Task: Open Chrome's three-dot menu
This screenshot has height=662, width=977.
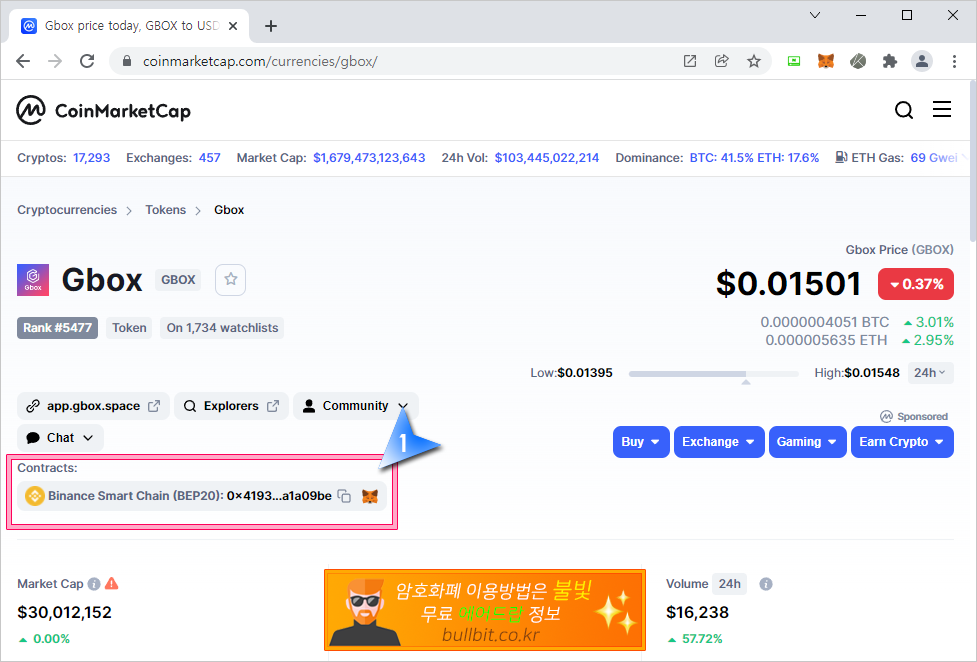Action: coord(954,61)
